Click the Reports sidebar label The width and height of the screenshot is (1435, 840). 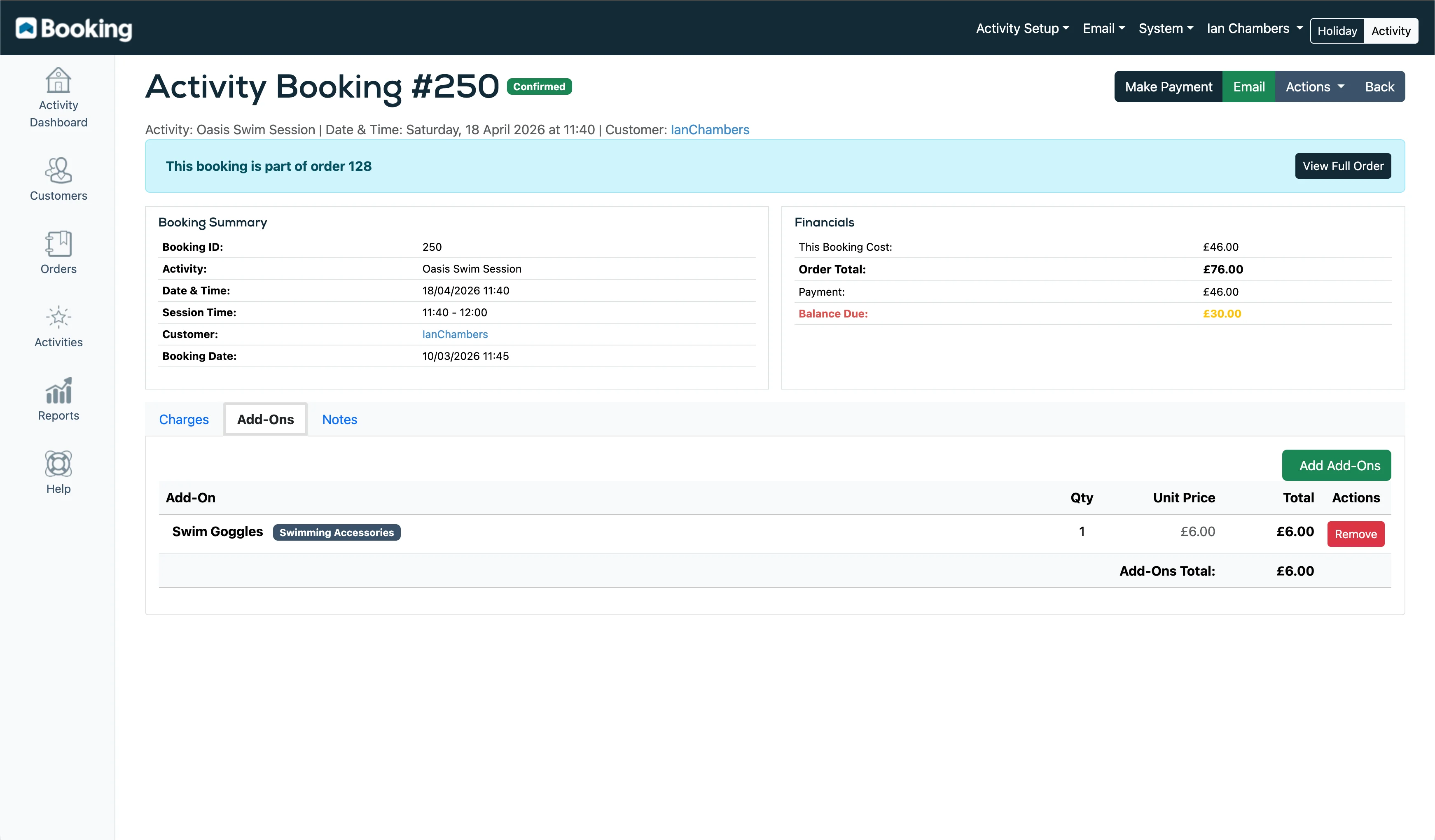pos(58,416)
